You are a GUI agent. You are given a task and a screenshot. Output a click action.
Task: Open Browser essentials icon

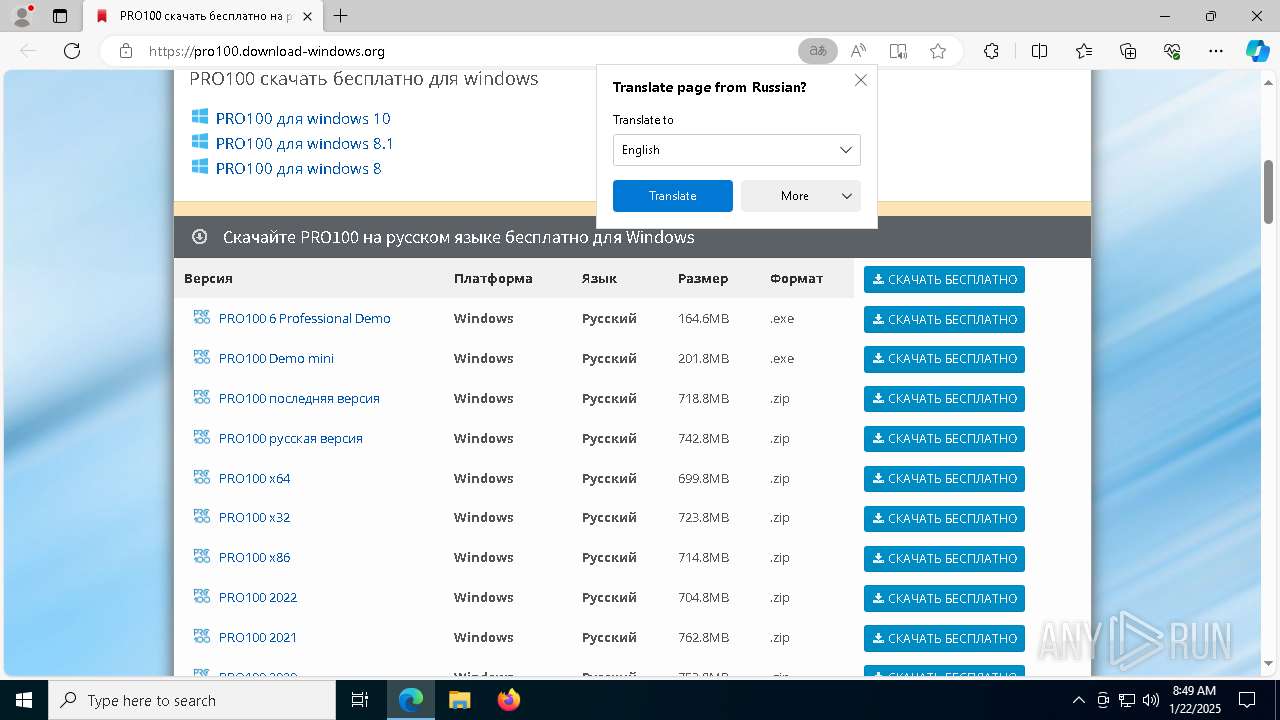pyautogui.click(x=1172, y=51)
